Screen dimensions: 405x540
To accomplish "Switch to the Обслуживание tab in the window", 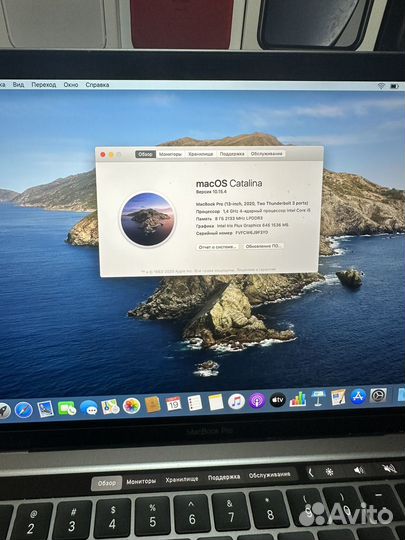I will click(x=267, y=154).
